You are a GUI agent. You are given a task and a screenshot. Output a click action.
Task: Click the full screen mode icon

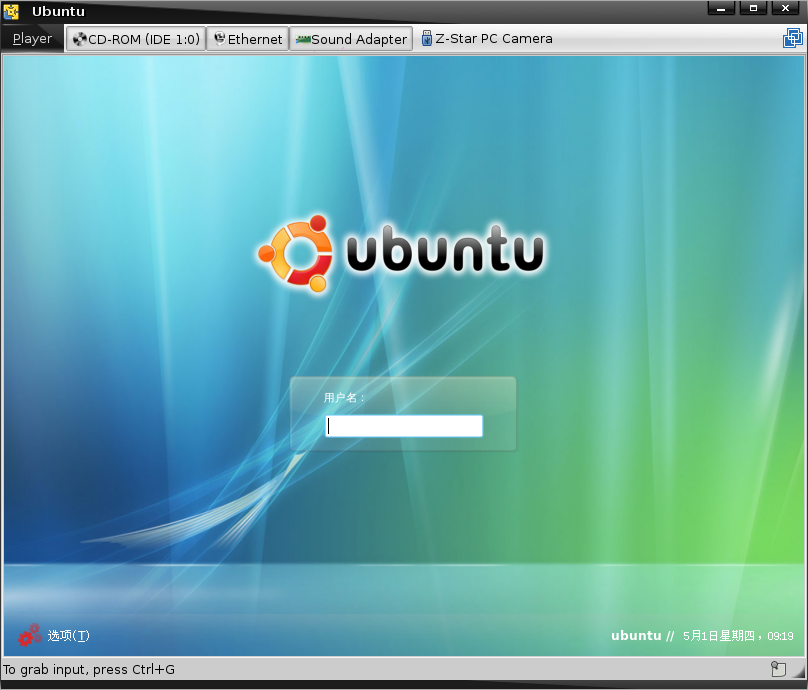(793, 38)
